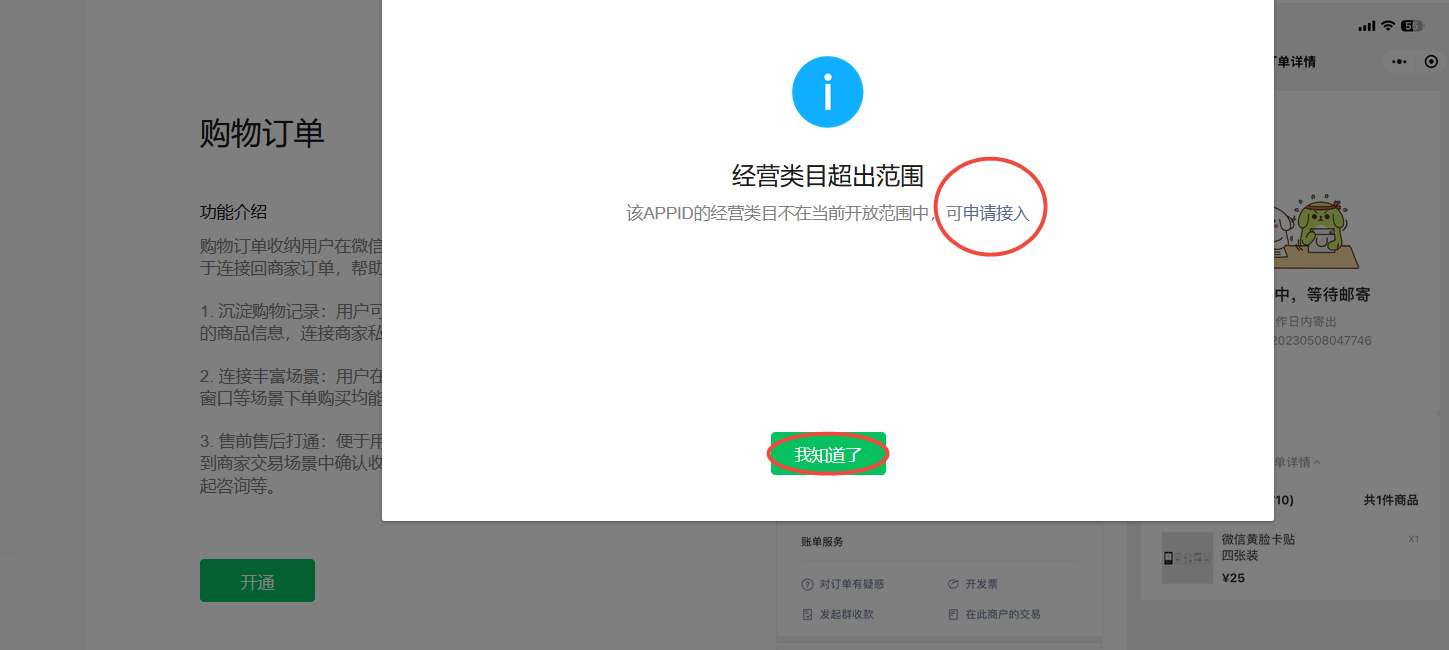This screenshot has width=1449, height=650.
Task: Open the three-dot menu in phone preview
Action: 1398,62
